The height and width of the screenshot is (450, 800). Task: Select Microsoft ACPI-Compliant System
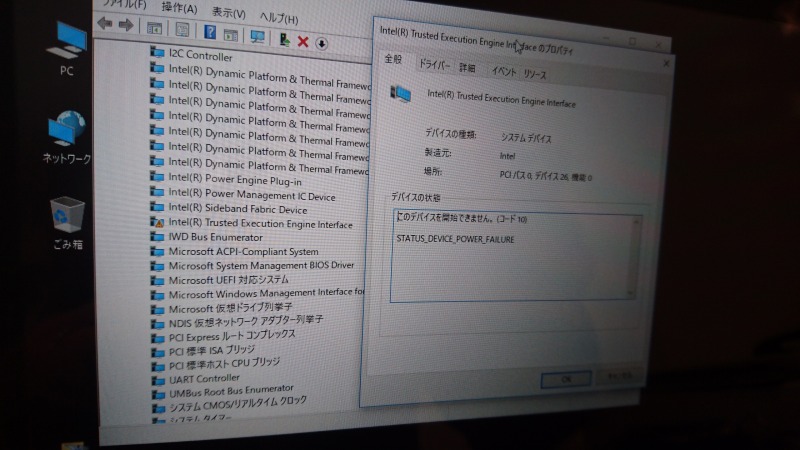click(x=243, y=252)
